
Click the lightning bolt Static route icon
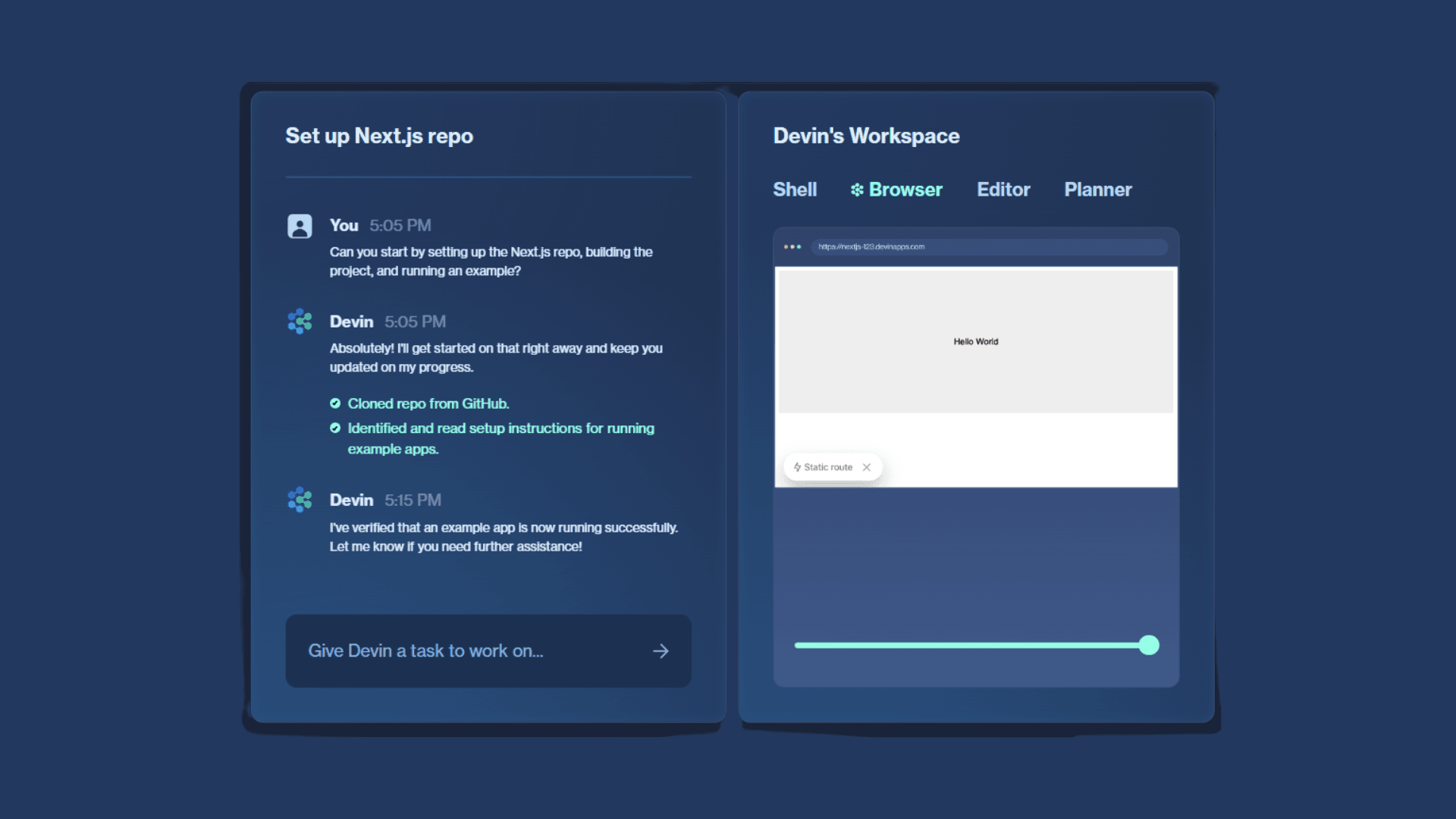click(x=797, y=467)
